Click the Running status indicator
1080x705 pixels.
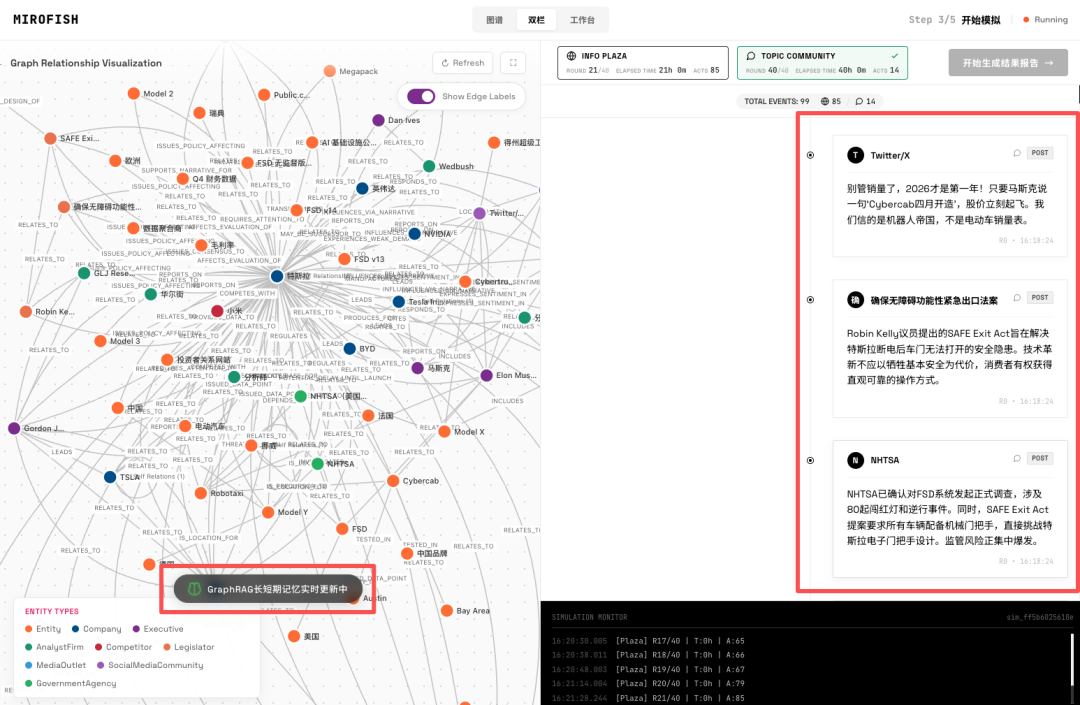pos(1045,20)
